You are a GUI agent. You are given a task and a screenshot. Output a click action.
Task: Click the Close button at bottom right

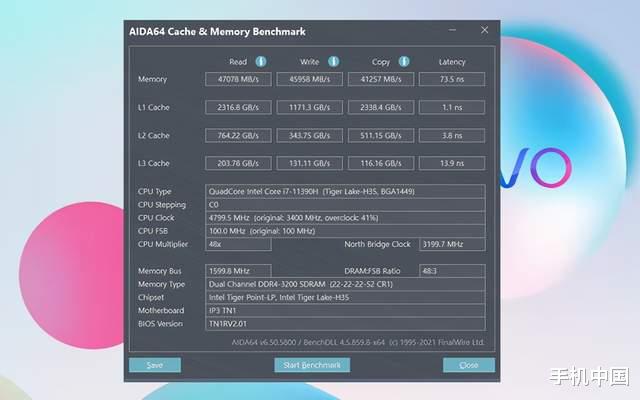pos(469,365)
